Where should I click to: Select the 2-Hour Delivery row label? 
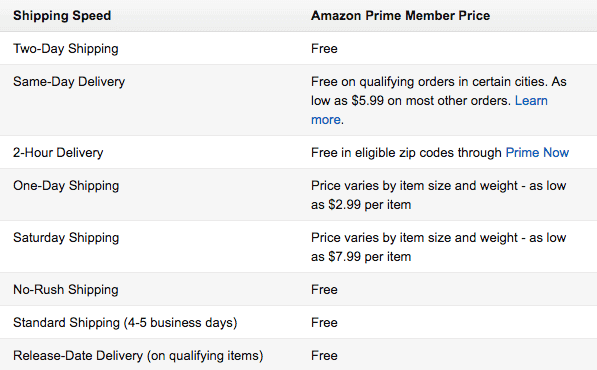(x=58, y=153)
